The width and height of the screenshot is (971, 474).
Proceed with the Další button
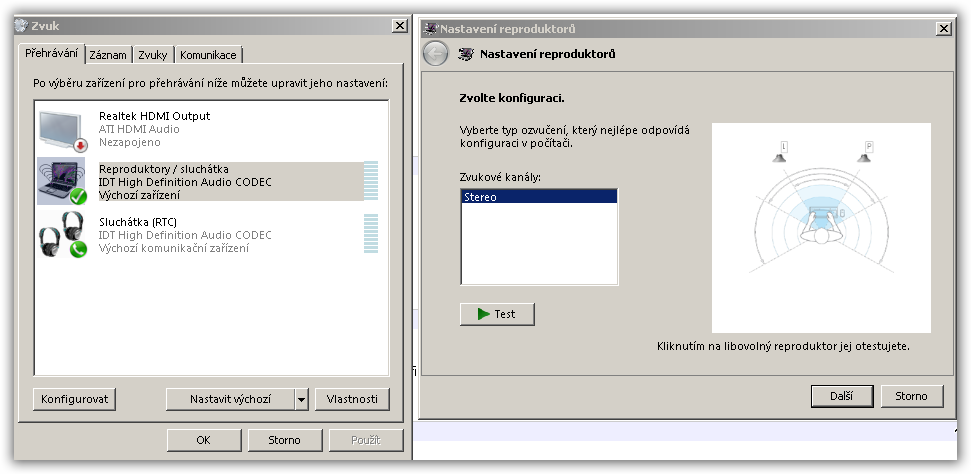841,396
